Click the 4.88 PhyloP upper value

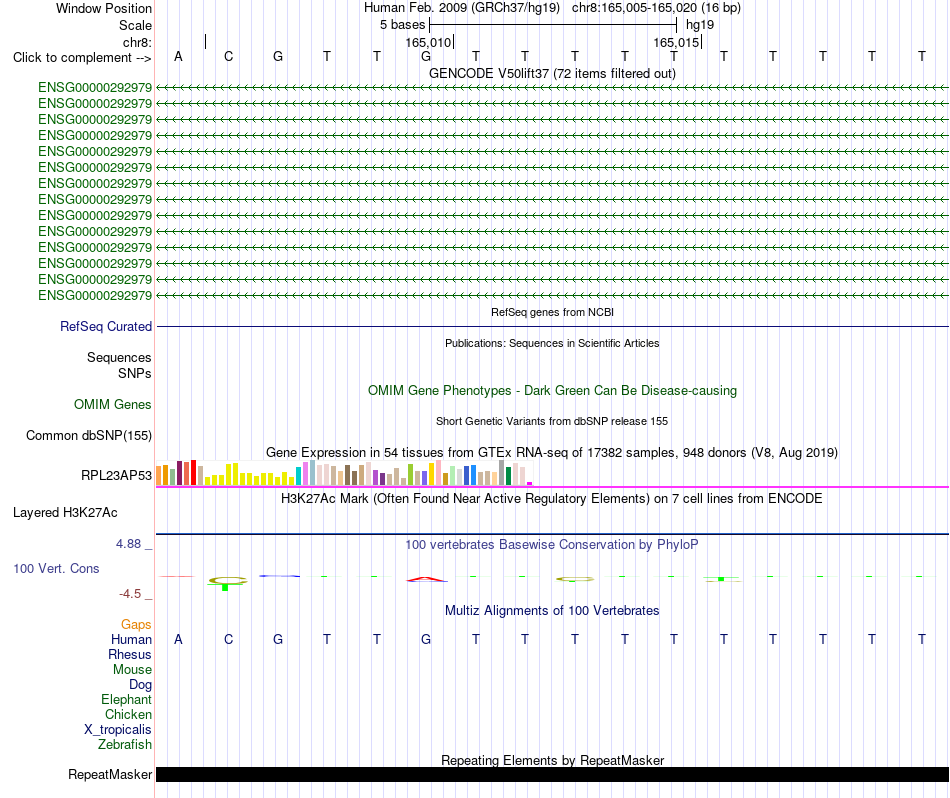coord(128,544)
